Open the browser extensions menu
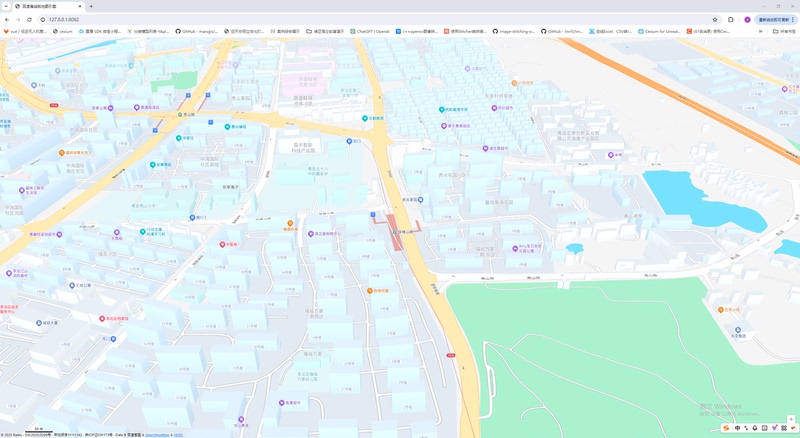The height and width of the screenshot is (438, 800). click(x=731, y=19)
